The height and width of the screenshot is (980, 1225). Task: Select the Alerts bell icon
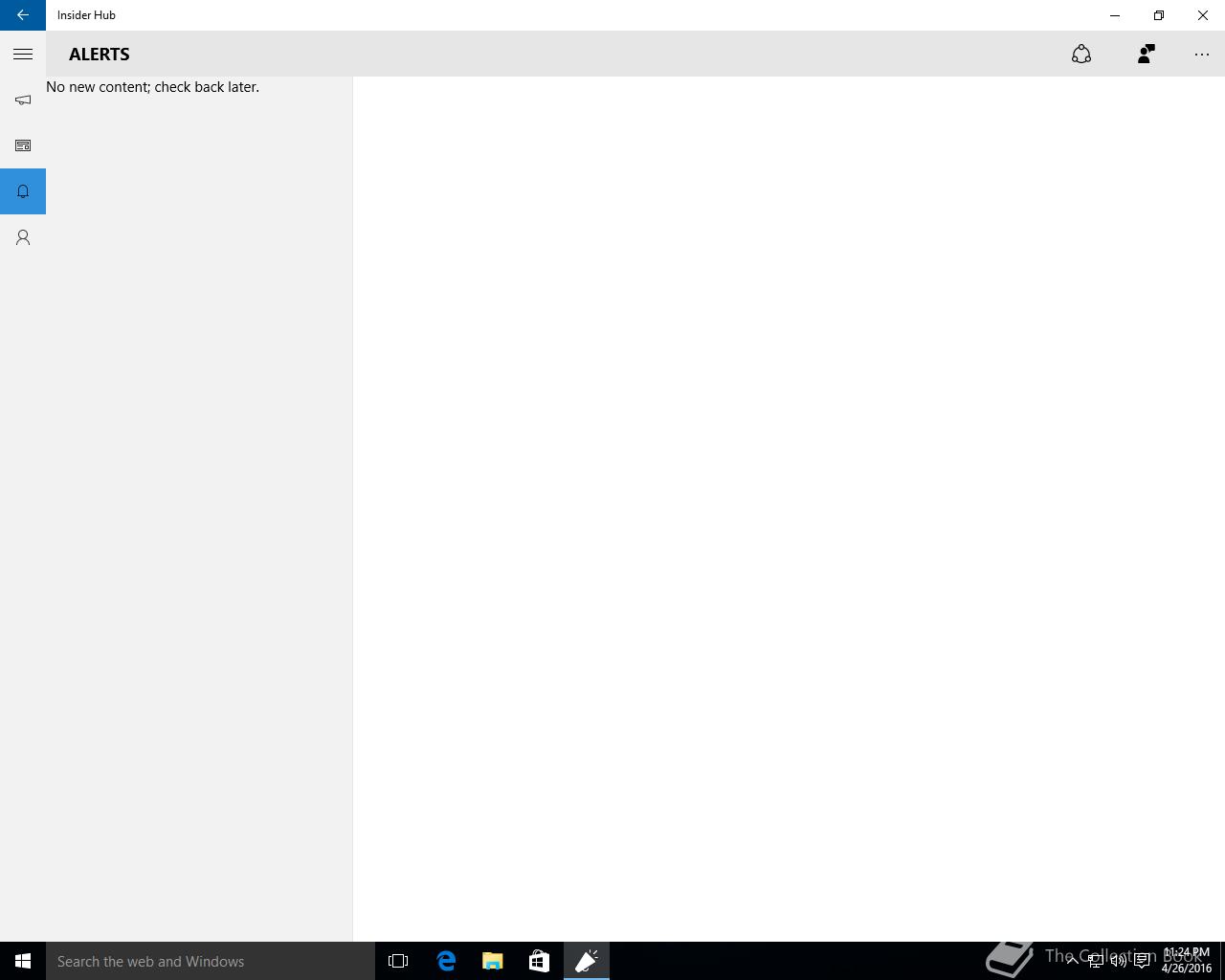[23, 191]
